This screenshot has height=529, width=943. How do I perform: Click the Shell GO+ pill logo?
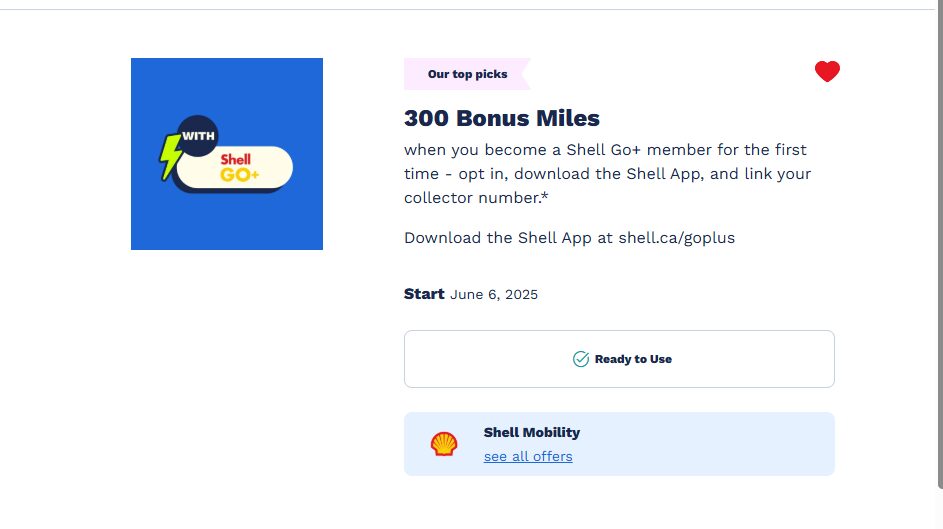click(x=235, y=168)
